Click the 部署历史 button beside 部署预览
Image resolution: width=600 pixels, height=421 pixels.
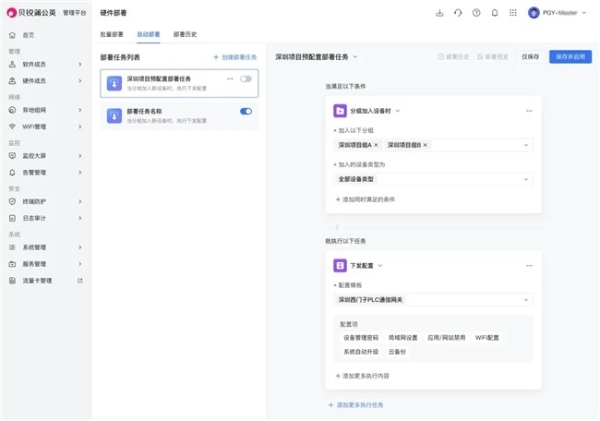coord(453,57)
